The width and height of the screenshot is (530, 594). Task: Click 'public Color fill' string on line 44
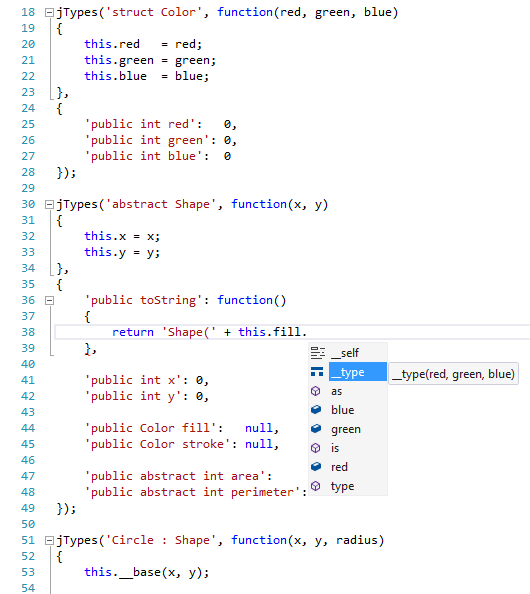tap(150, 428)
